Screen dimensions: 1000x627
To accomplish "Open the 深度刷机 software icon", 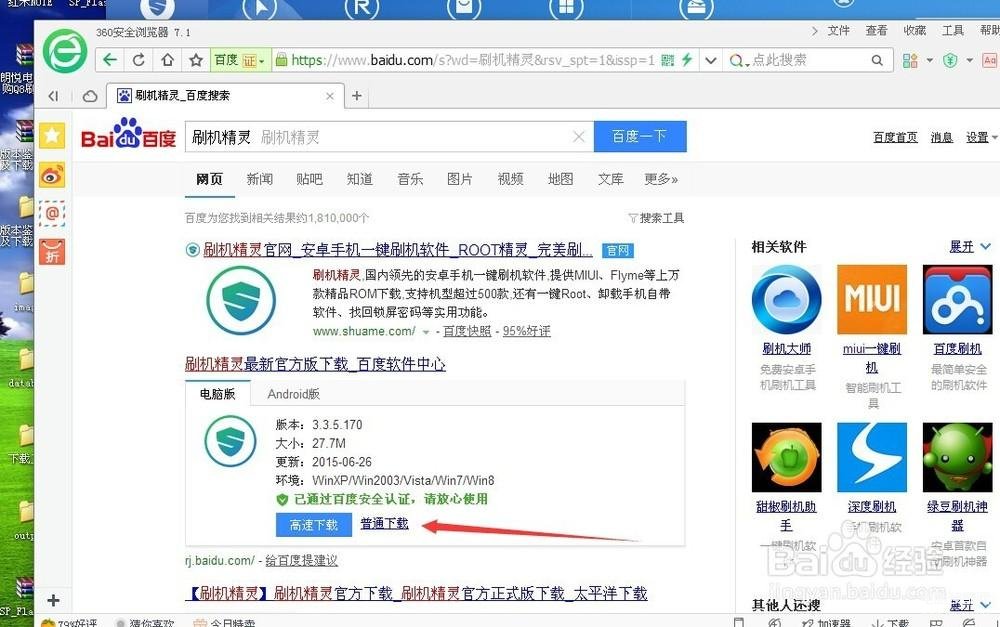I will 872,457.
